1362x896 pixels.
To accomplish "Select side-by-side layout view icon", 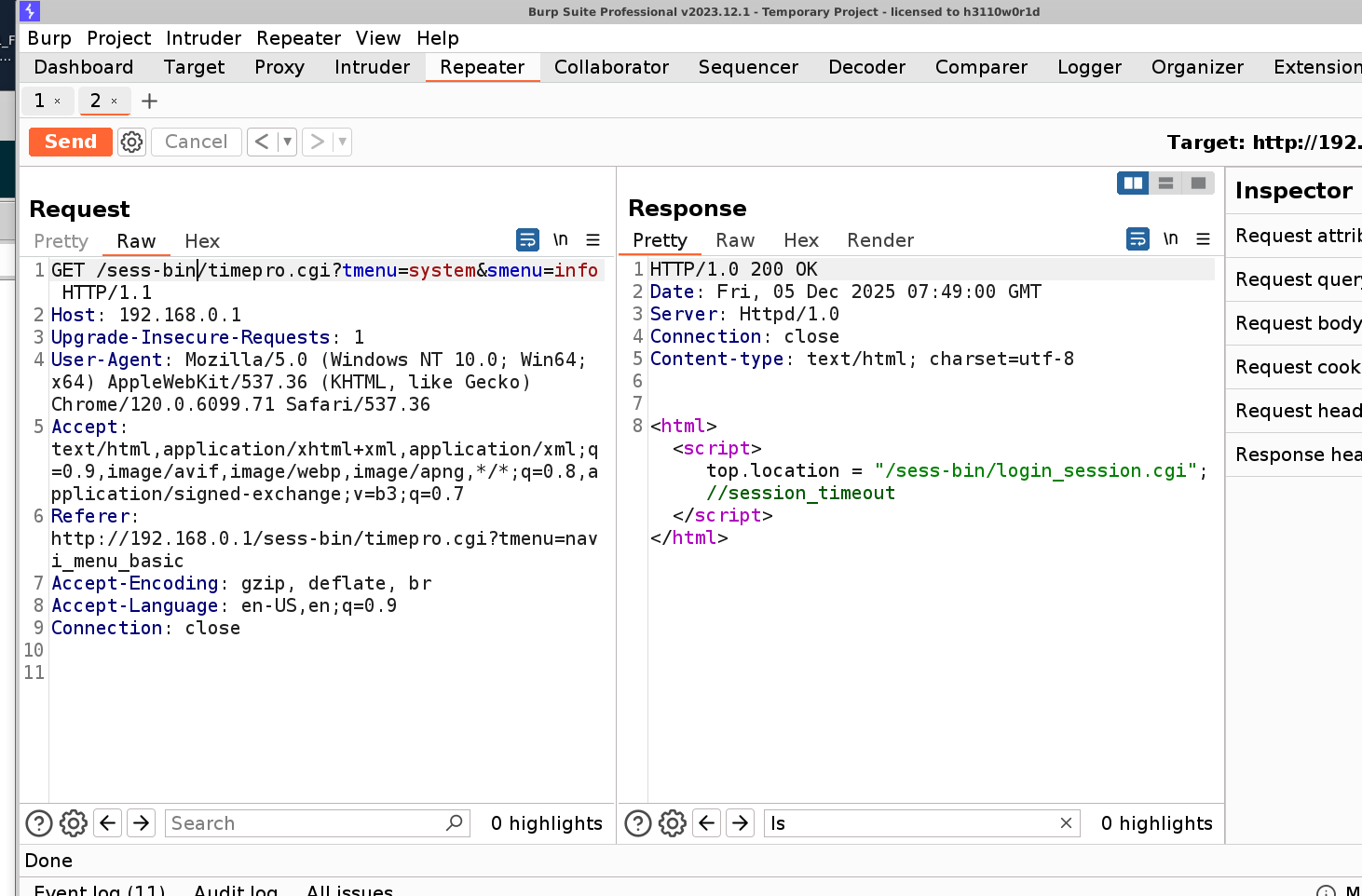I will [1133, 183].
